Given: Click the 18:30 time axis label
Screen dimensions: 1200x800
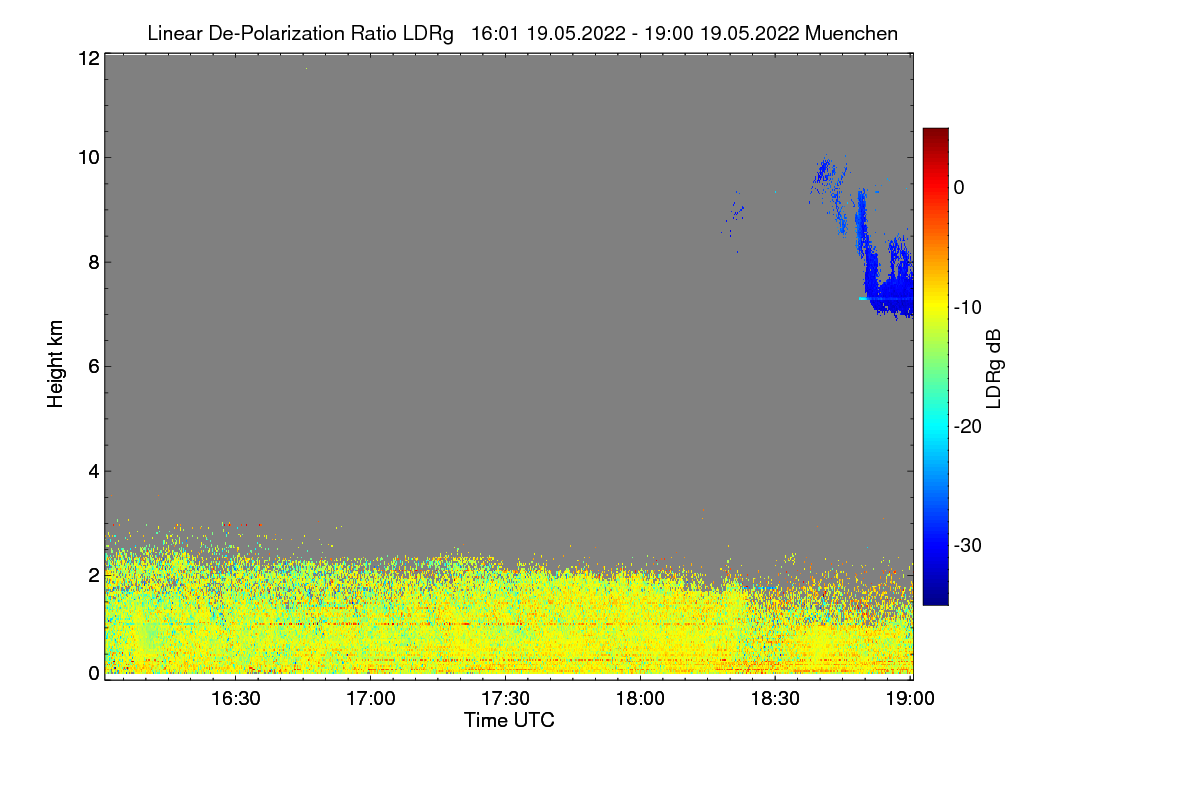Looking at the screenshot, I should [776, 699].
